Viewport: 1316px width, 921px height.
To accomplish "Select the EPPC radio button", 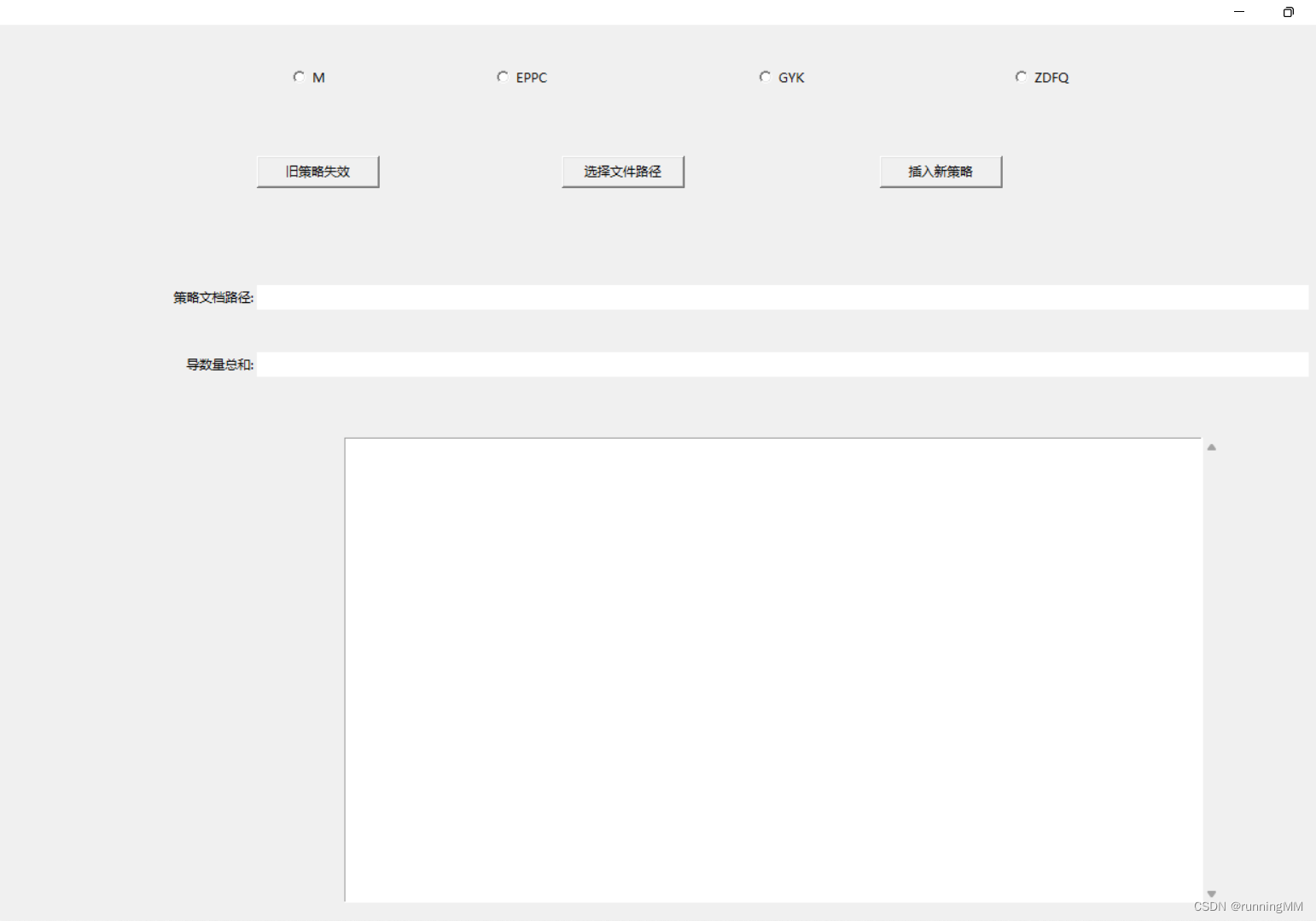I will pyautogui.click(x=503, y=77).
